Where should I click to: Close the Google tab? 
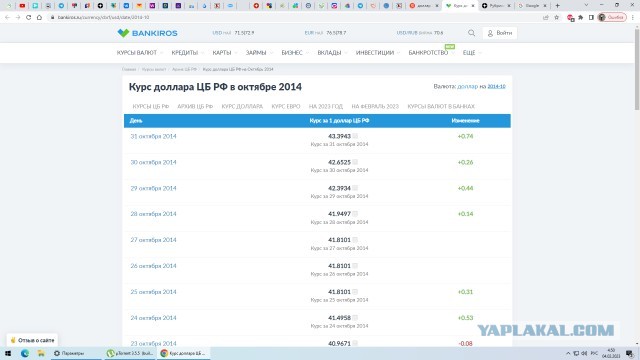tap(544, 6)
